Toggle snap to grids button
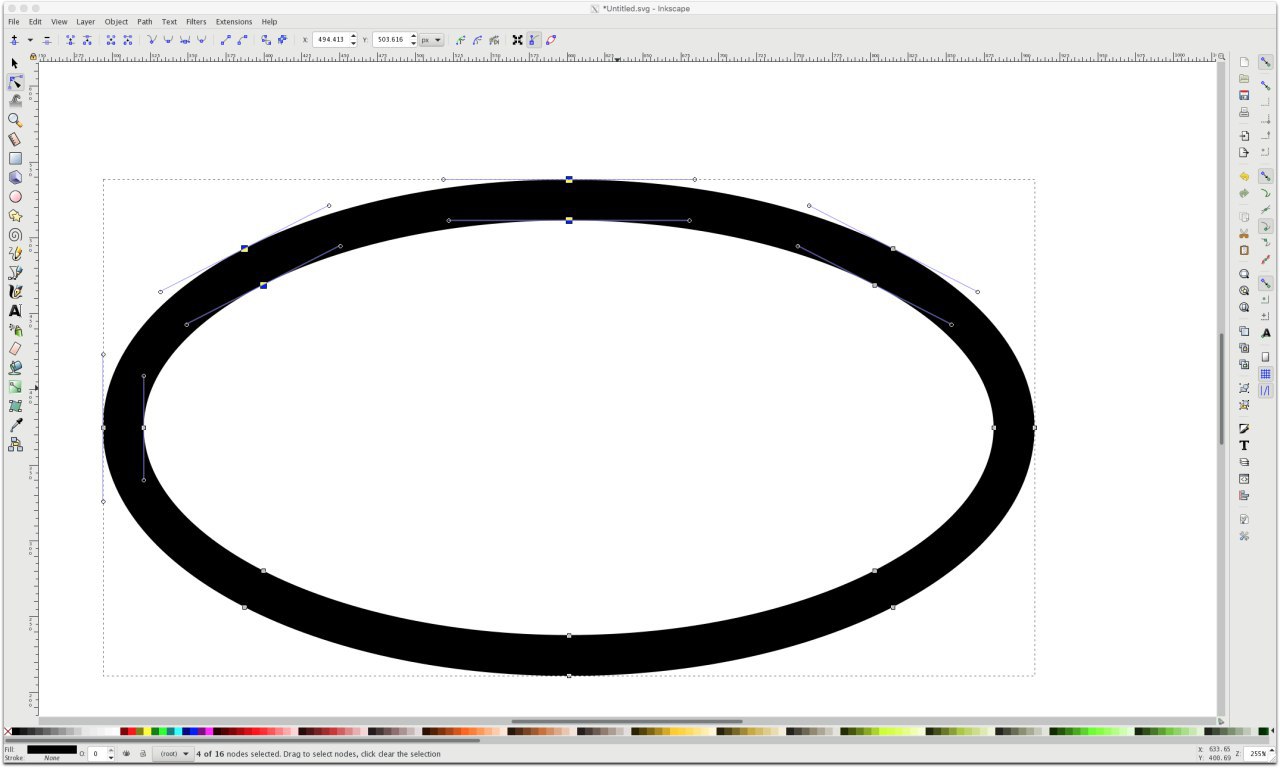This screenshot has height=768, width=1280. click(x=1265, y=374)
